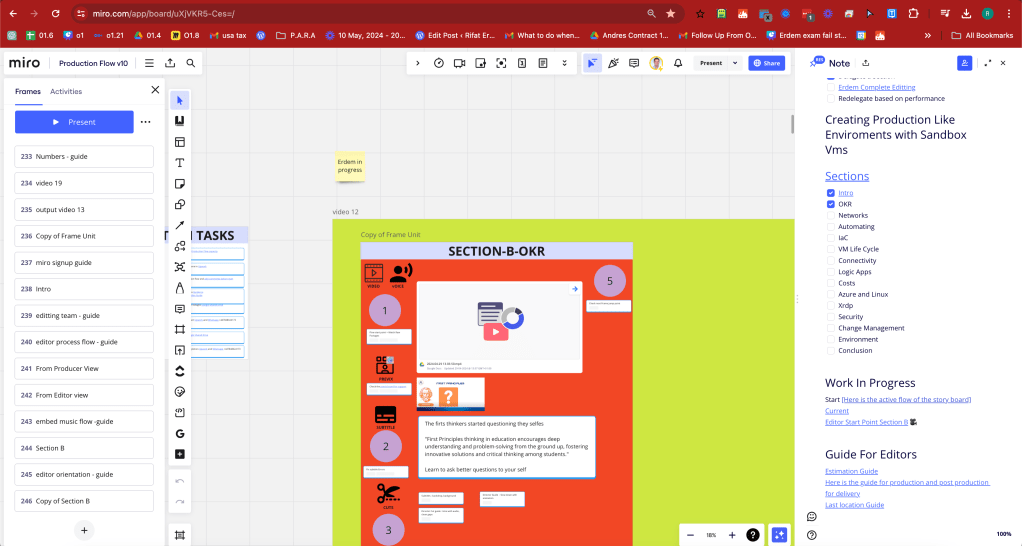The image size is (1022, 546).
Task: Expand more tools double chevron in toolbar
Action: point(564,63)
